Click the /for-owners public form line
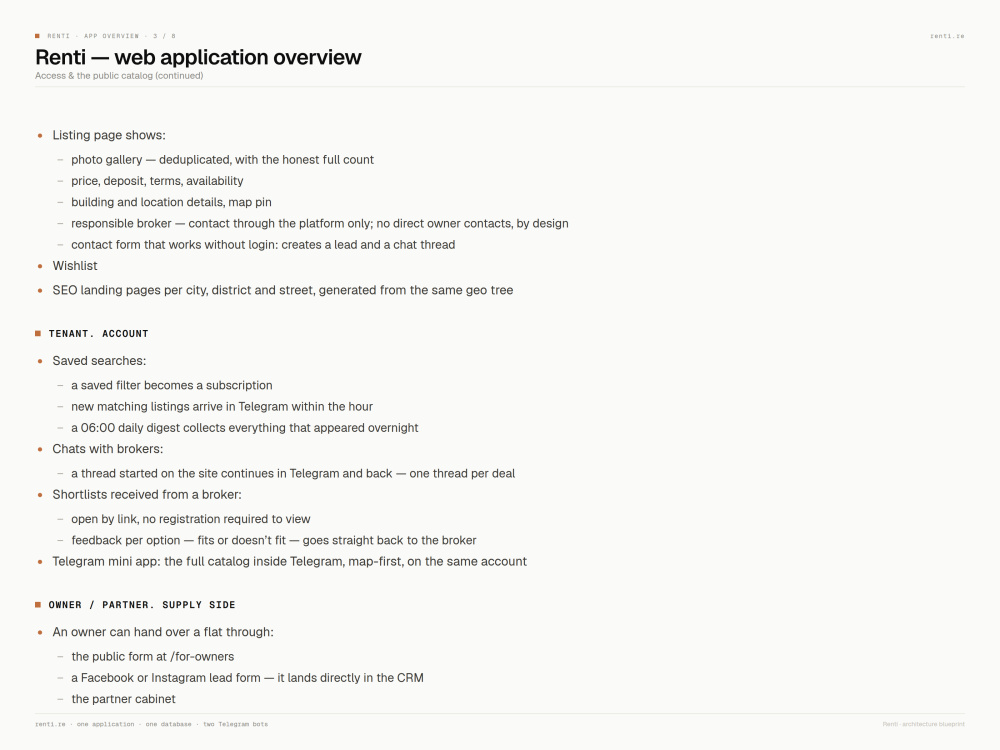Viewport: 1000px width, 750px height. [x=152, y=656]
